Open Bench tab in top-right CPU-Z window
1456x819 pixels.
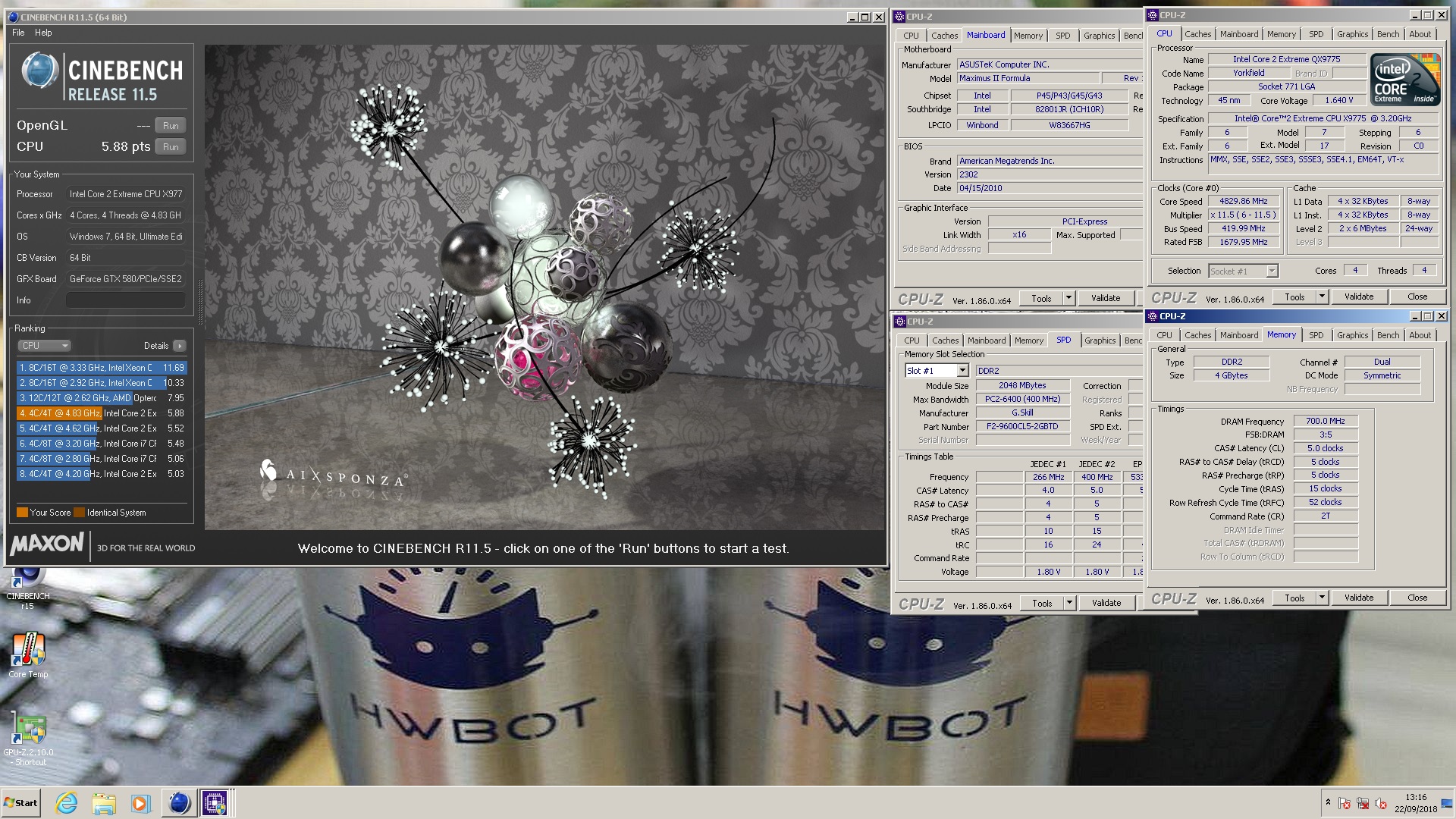1388,34
